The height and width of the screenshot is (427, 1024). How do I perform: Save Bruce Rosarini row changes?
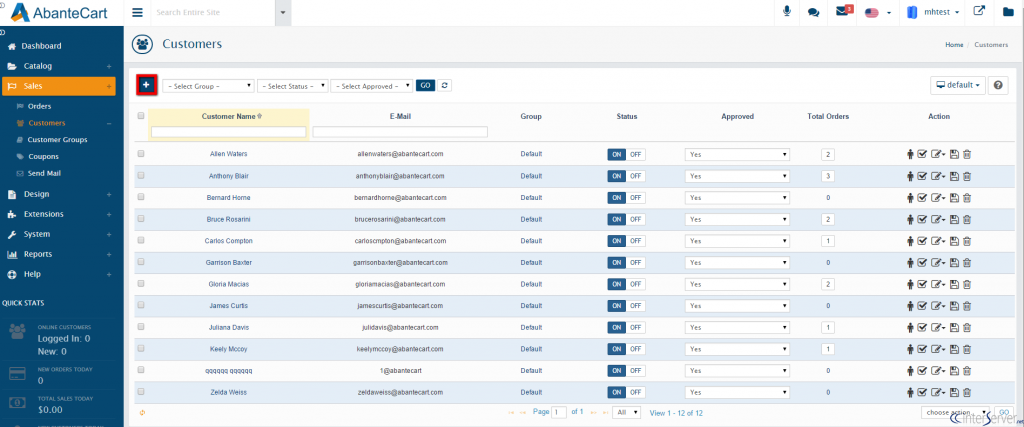point(954,219)
